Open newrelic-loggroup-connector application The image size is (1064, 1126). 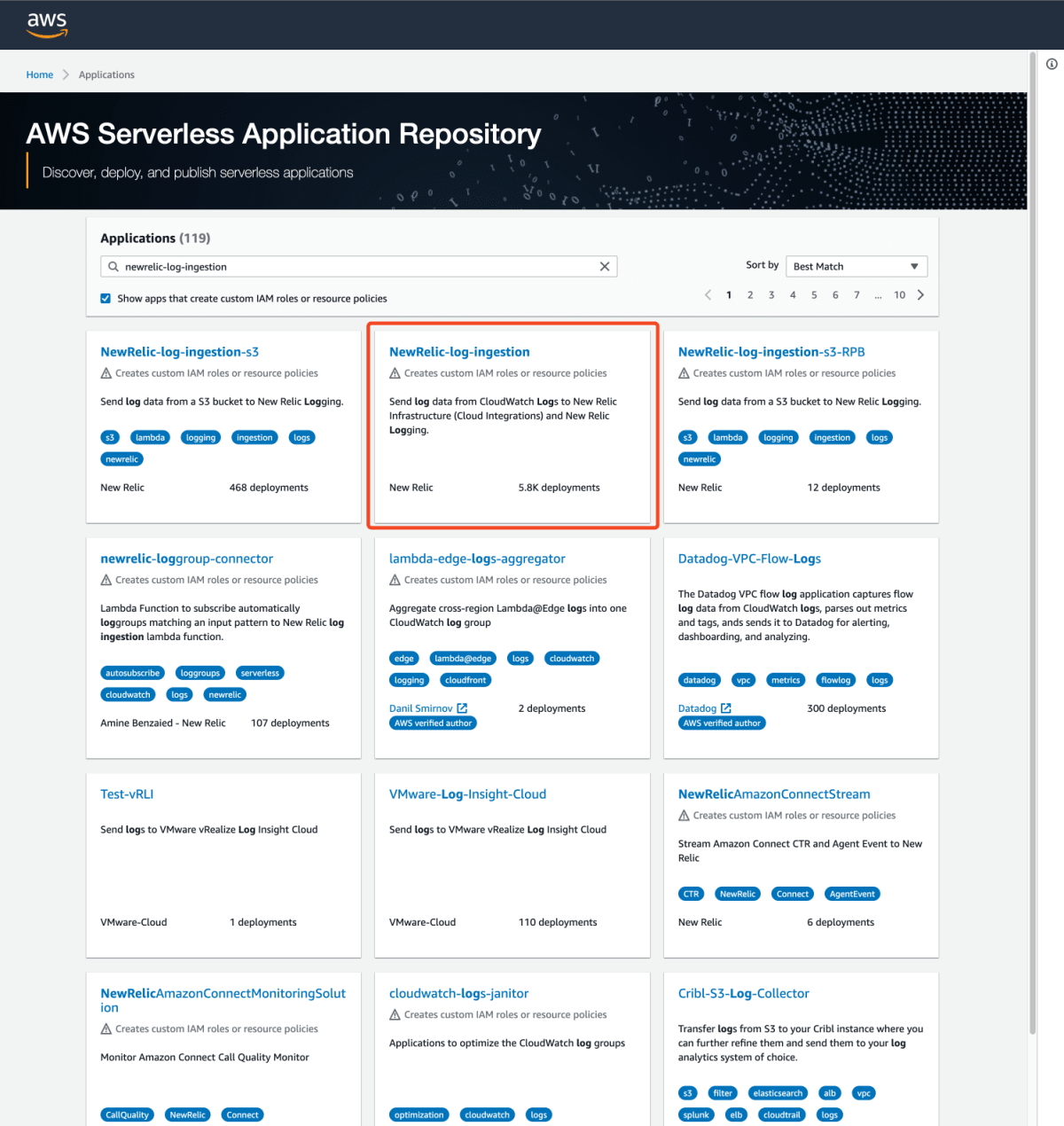tap(186, 559)
